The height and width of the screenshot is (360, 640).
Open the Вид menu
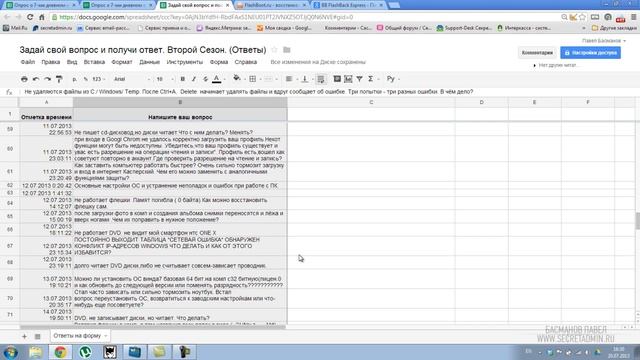pos(72,62)
